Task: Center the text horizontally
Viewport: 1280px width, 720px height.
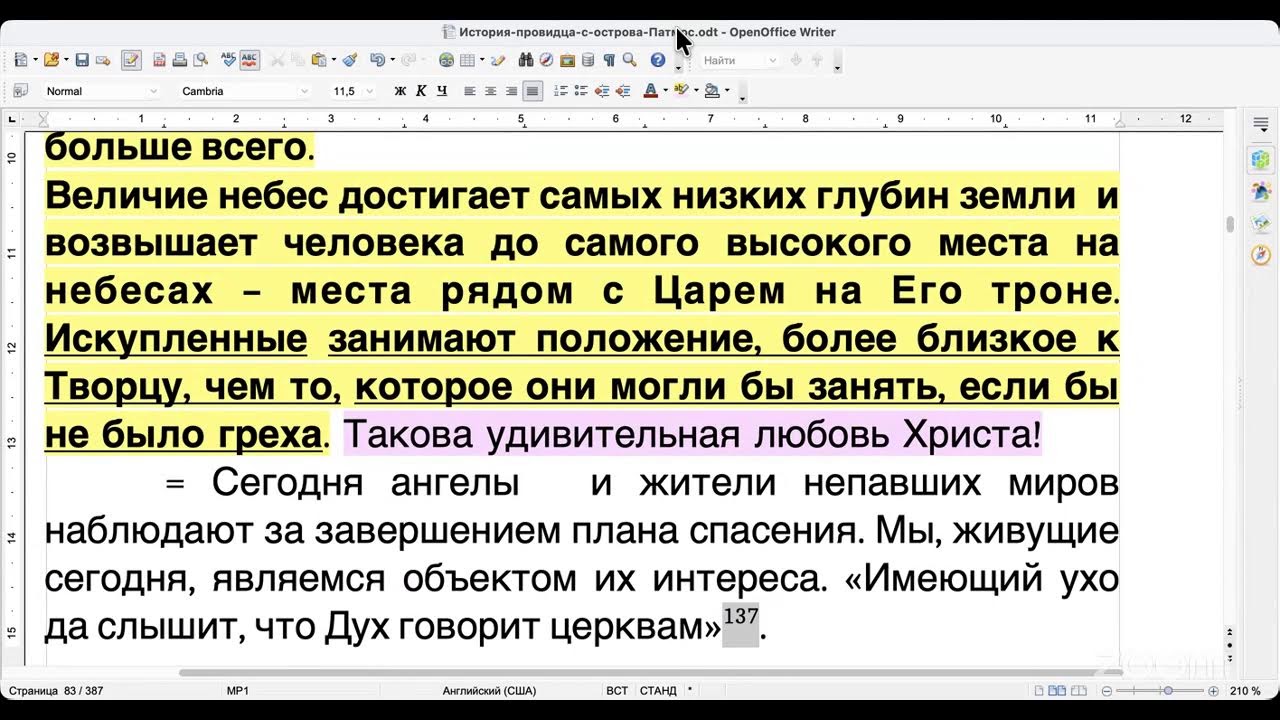Action: click(490, 91)
